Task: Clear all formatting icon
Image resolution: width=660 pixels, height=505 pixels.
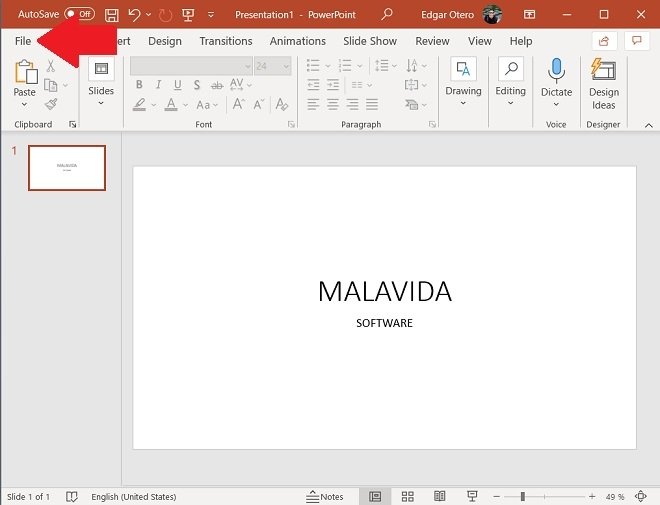Action: click(x=282, y=104)
